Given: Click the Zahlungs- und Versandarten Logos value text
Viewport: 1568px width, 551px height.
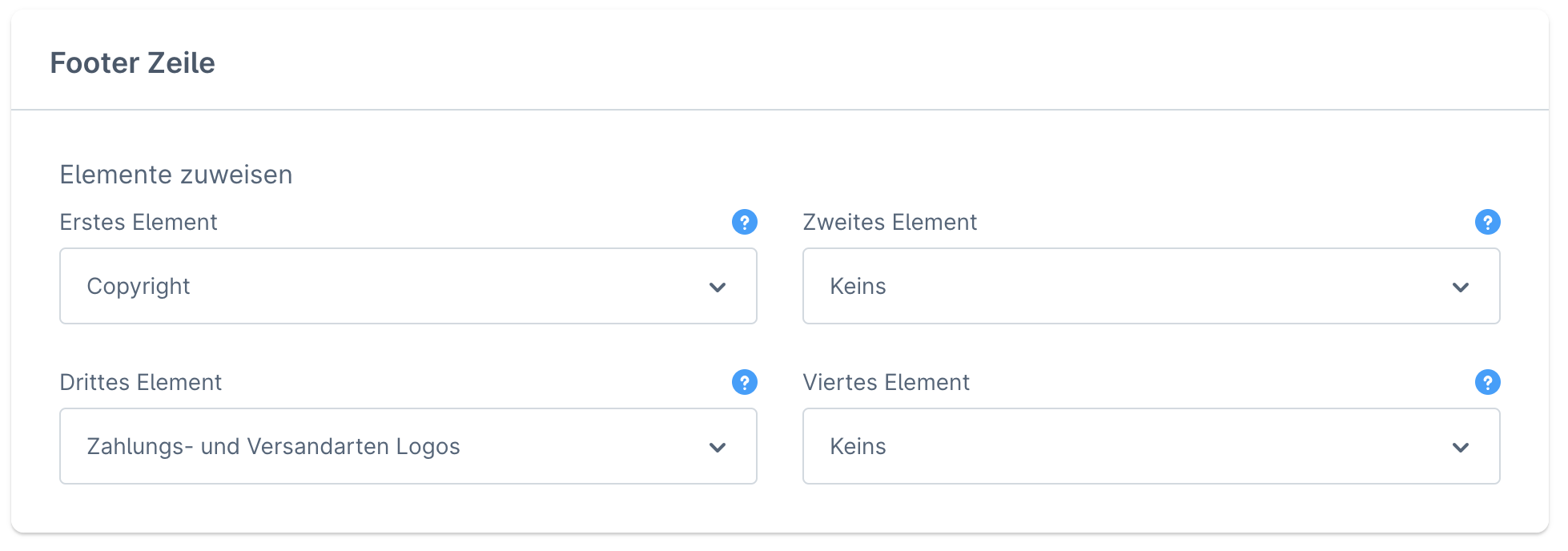Looking at the screenshot, I should pyautogui.click(x=273, y=446).
